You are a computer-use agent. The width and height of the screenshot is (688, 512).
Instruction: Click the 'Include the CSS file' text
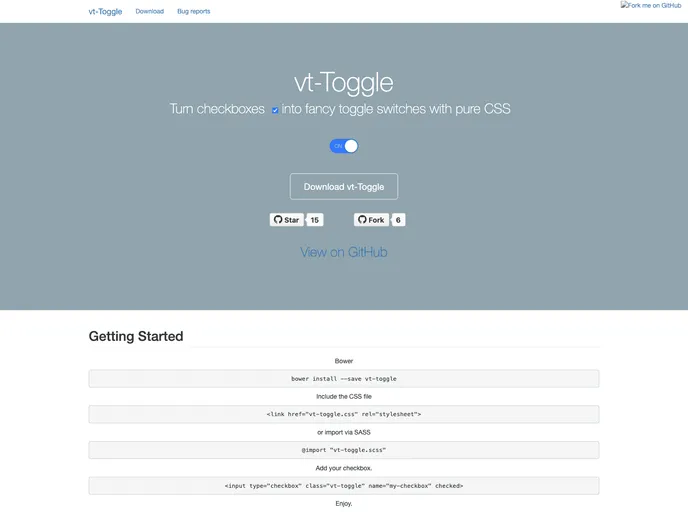(344, 397)
